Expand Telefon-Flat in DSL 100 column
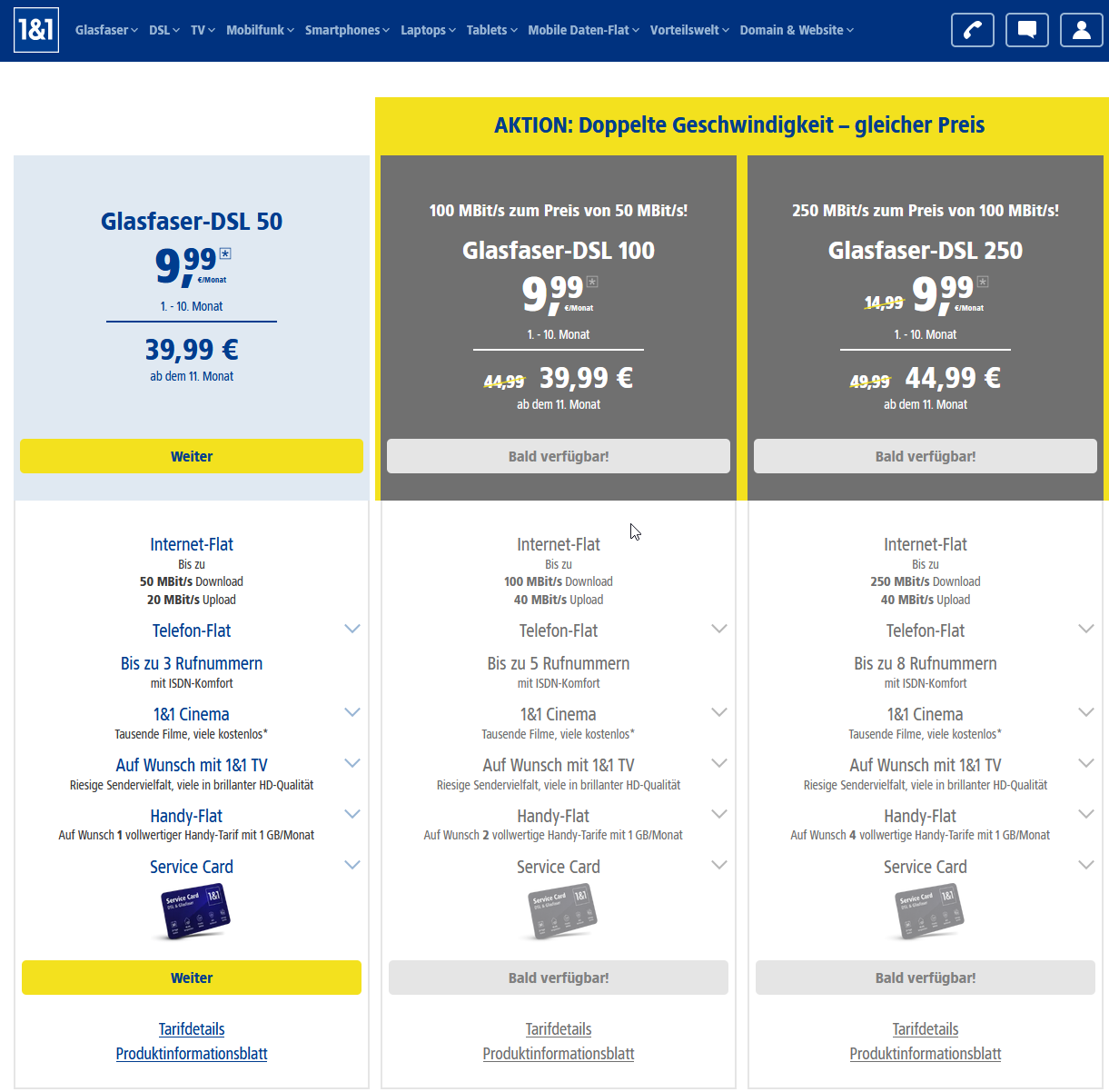Screen dimensions: 1109x1092 [x=719, y=629]
